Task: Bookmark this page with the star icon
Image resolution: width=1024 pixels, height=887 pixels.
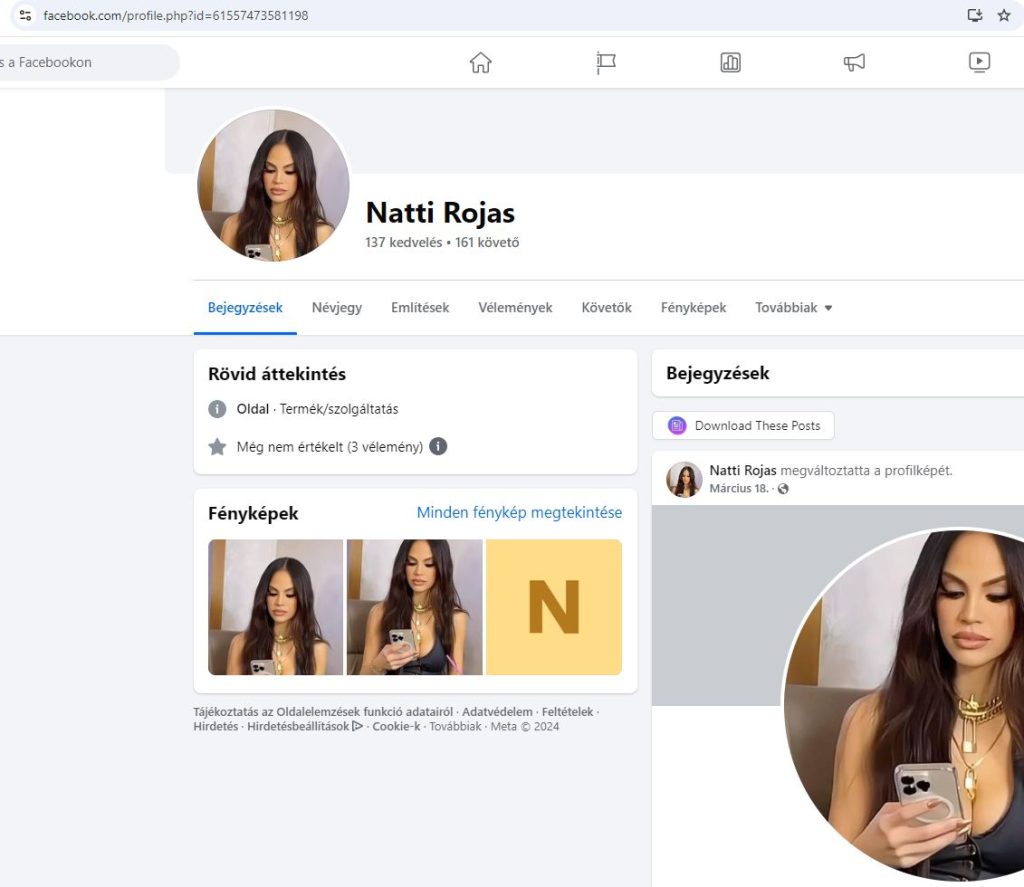Action: click(x=1004, y=15)
